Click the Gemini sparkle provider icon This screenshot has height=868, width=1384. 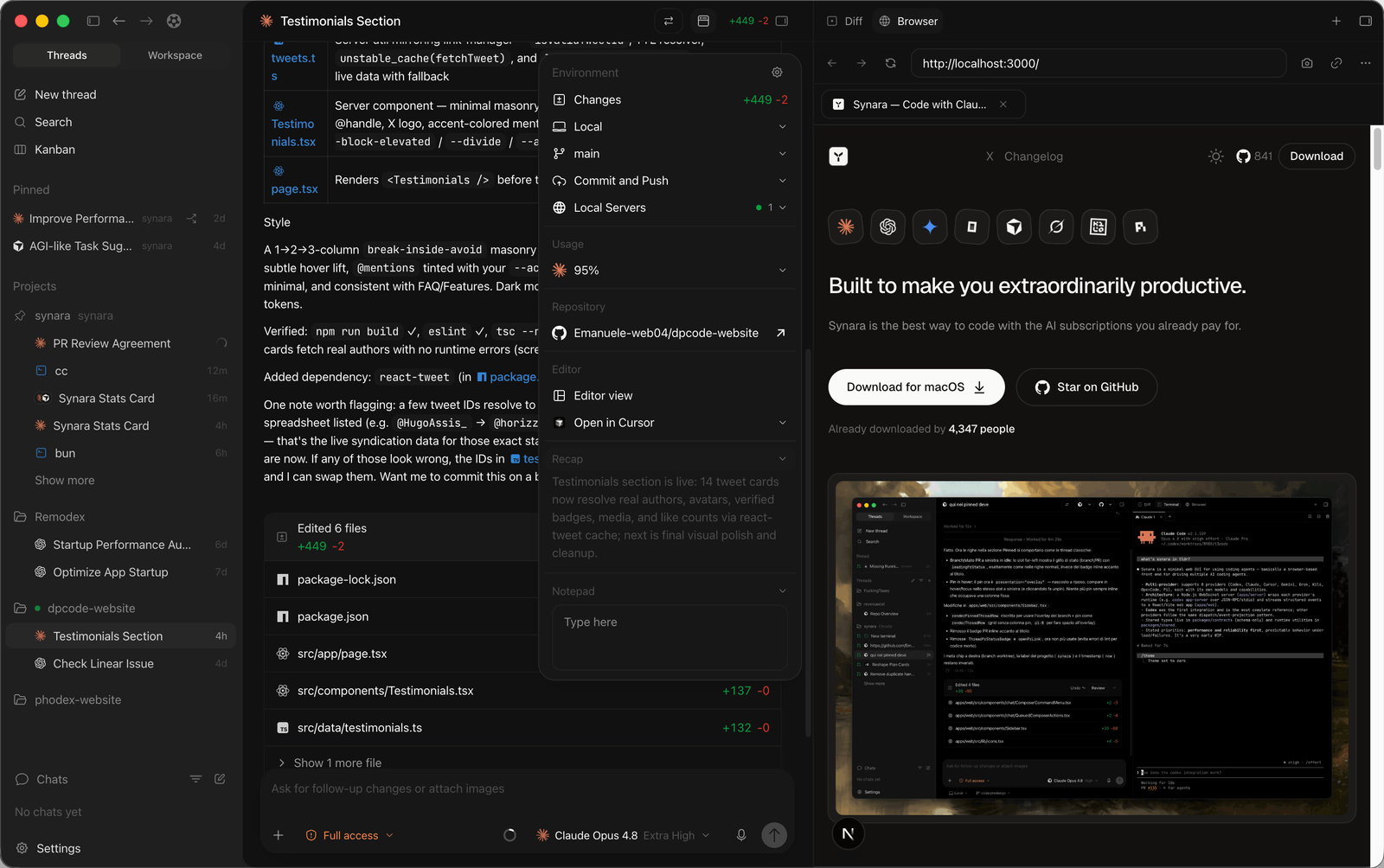930,227
